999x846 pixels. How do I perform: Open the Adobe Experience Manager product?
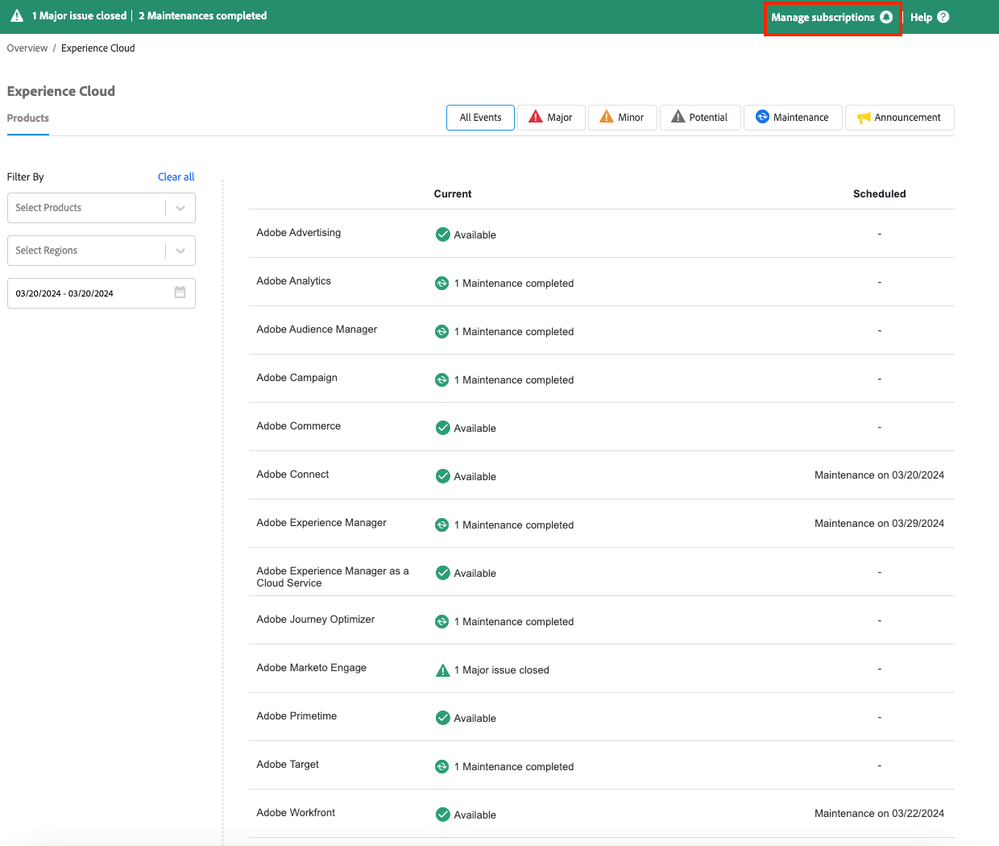pyautogui.click(x=322, y=523)
